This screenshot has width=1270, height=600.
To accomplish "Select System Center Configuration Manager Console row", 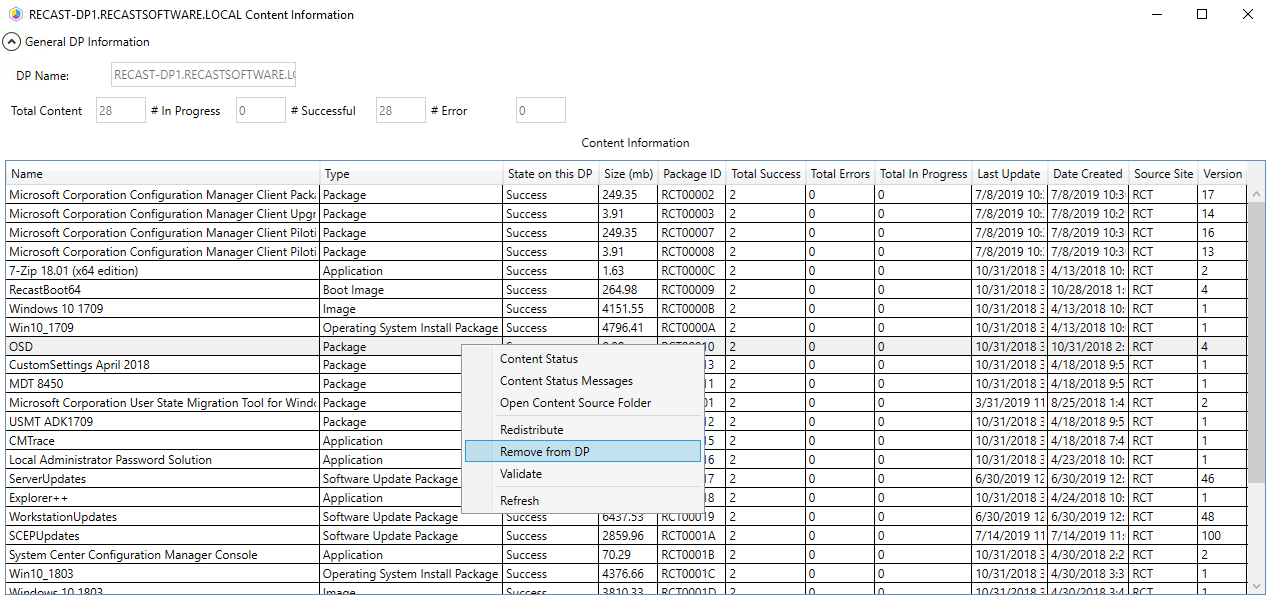I will (627, 555).
